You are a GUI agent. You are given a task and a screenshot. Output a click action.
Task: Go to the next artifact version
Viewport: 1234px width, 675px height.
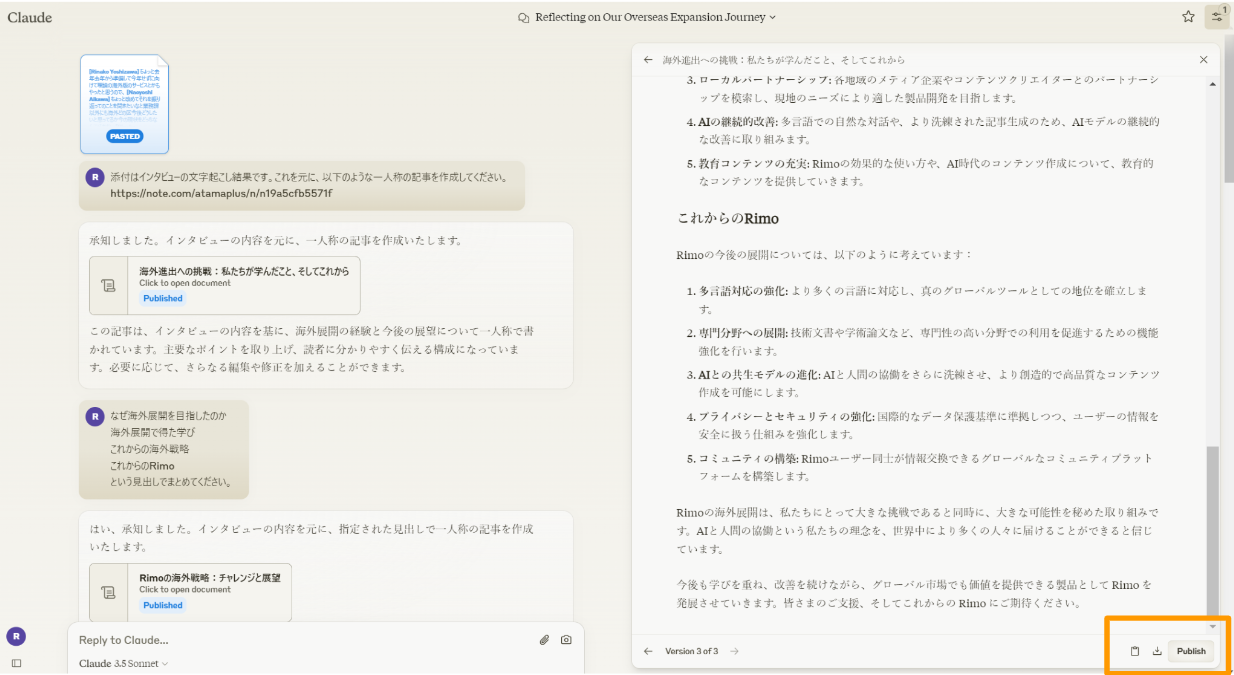734,652
